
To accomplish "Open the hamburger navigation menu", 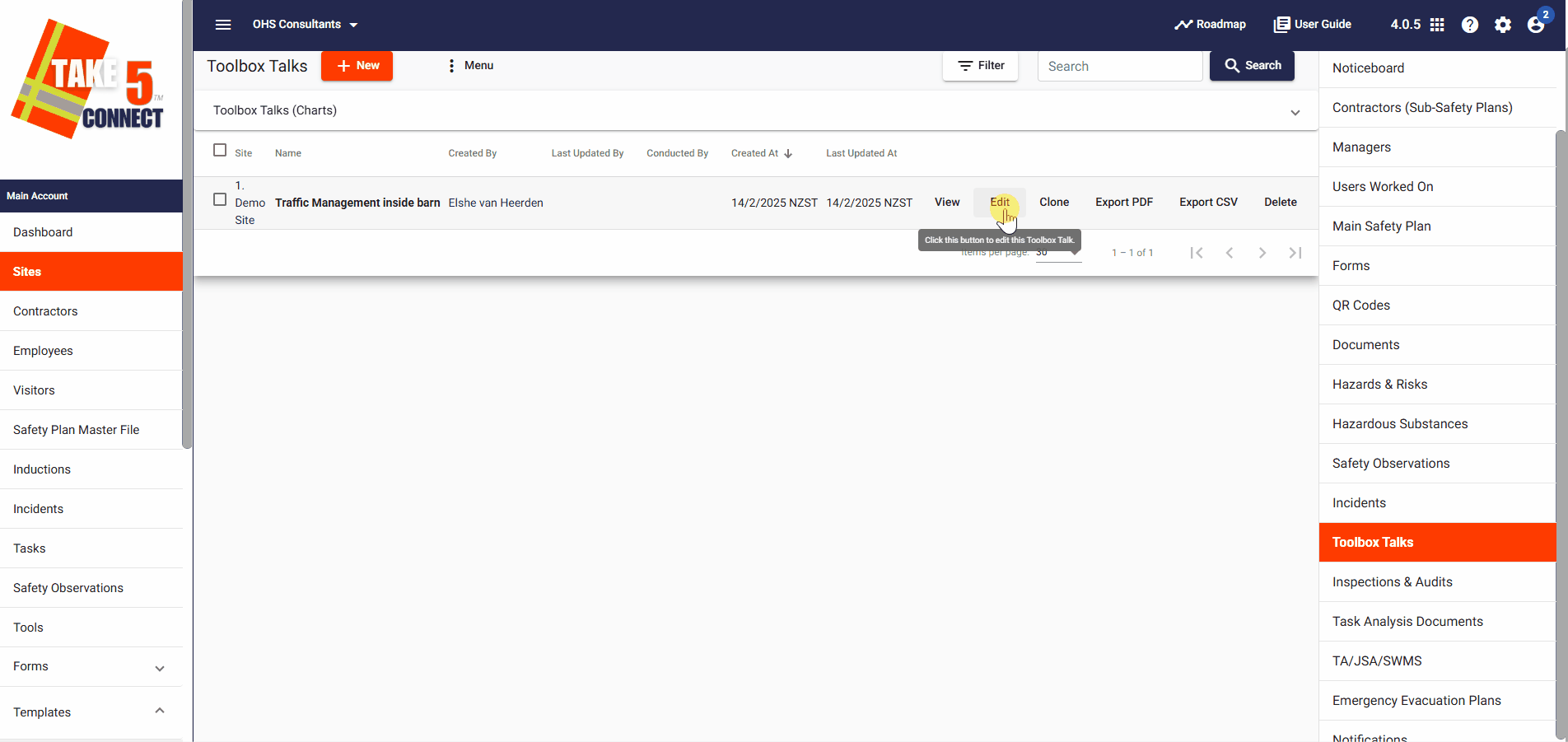I will click(223, 25).
